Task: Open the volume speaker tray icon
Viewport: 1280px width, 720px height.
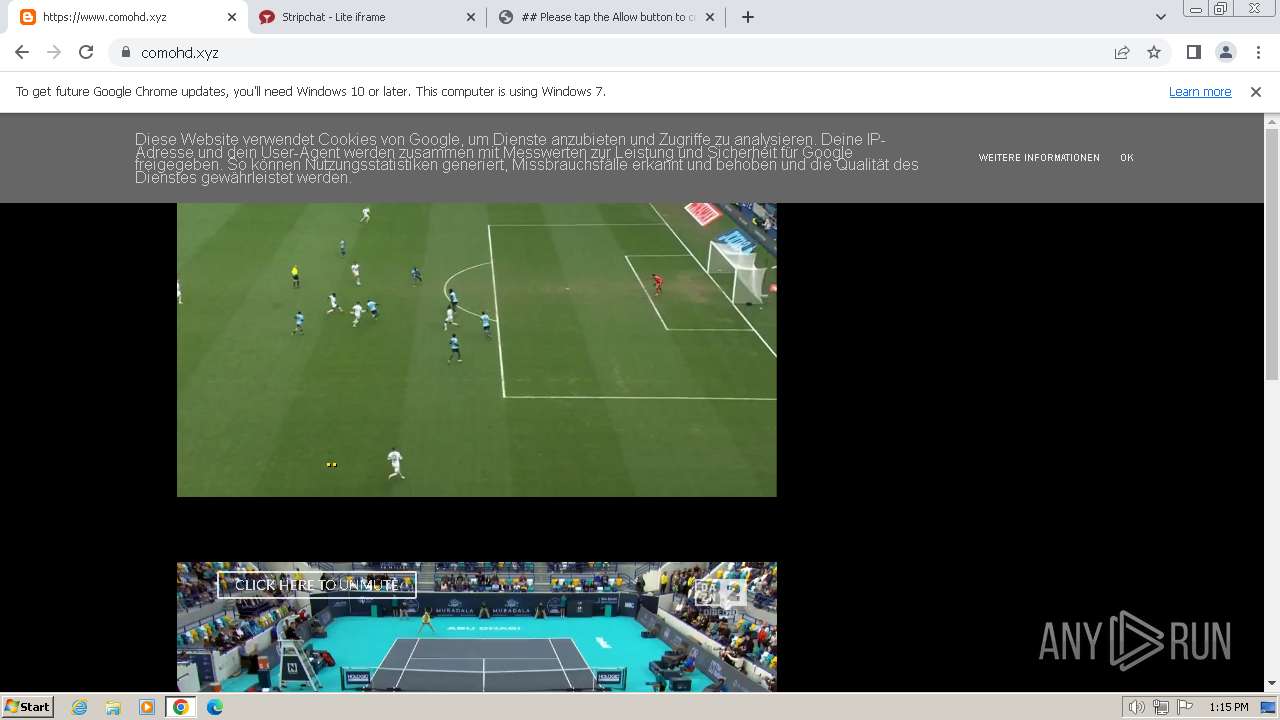Action: (1136, 708)
